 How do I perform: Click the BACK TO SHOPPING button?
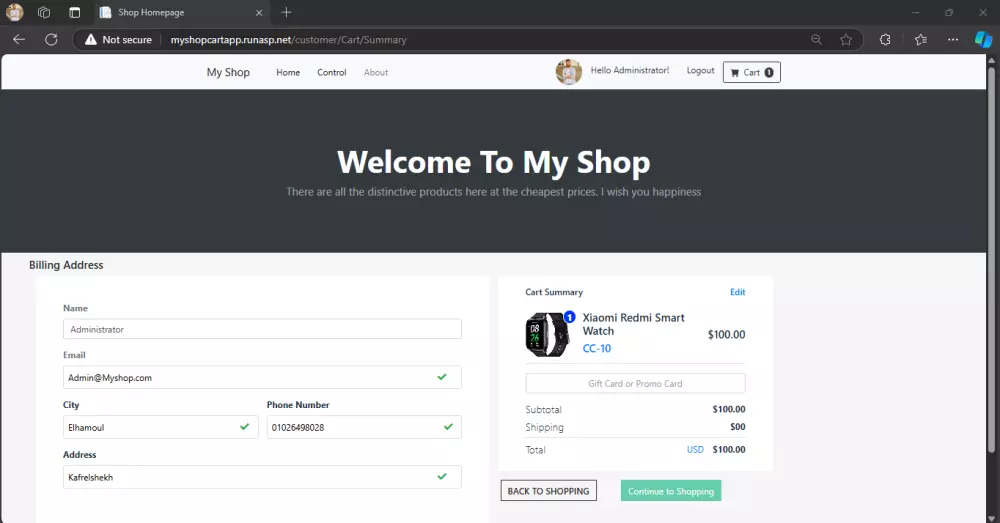pyautogui.click(x=548, y=490)
